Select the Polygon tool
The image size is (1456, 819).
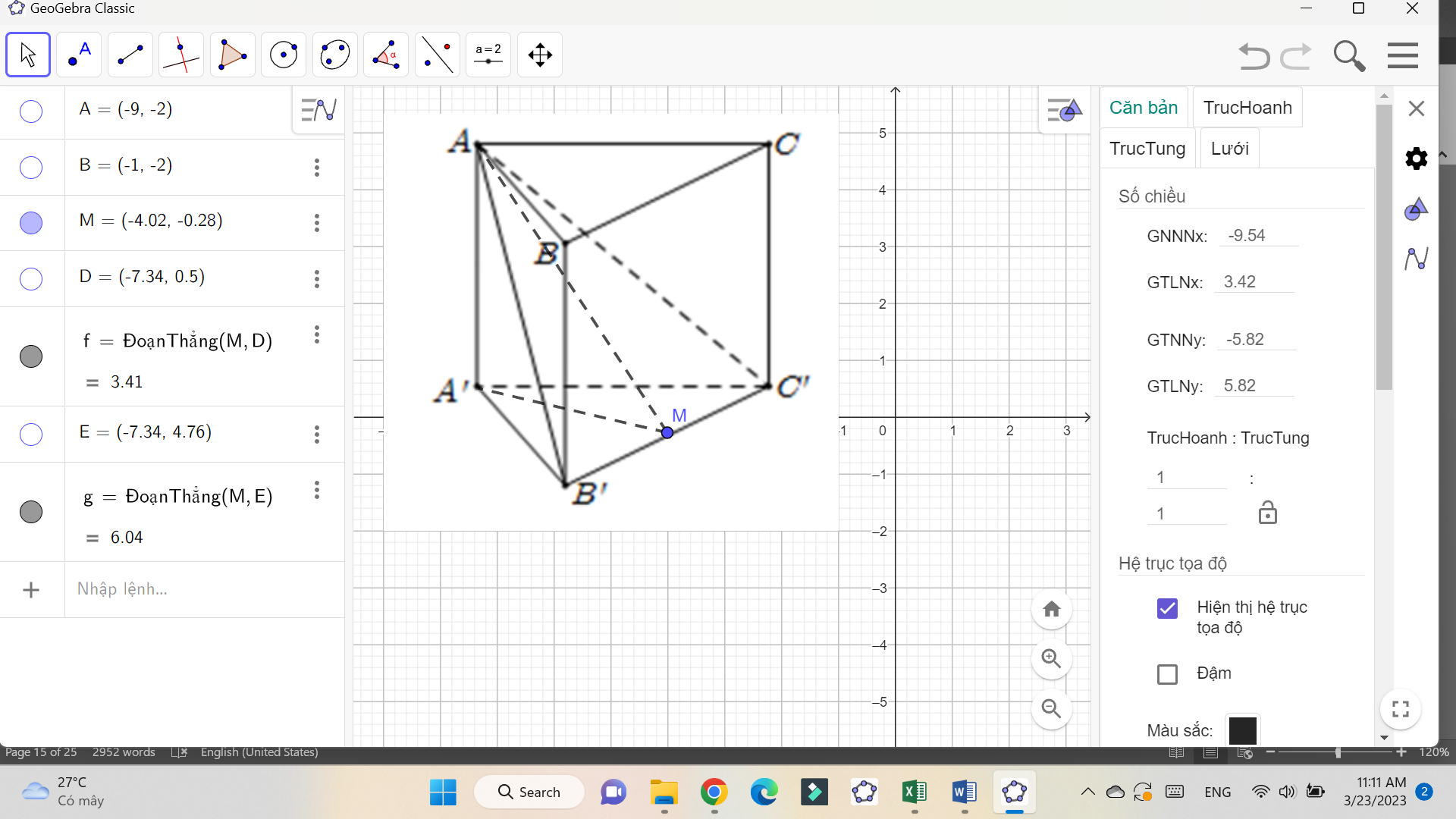232,55
